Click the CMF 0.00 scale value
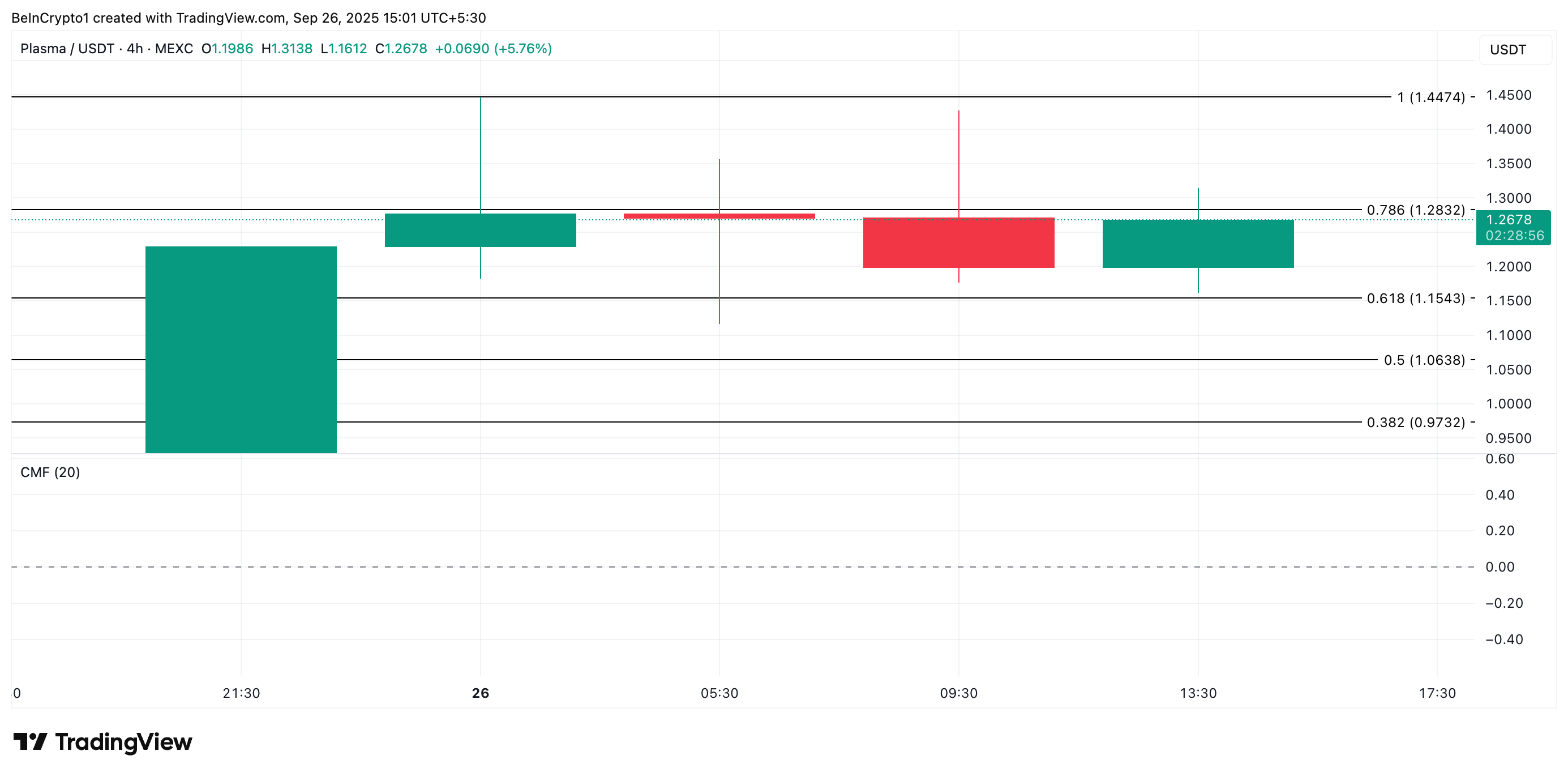The image size is (1568, 776). (1499, 567)
